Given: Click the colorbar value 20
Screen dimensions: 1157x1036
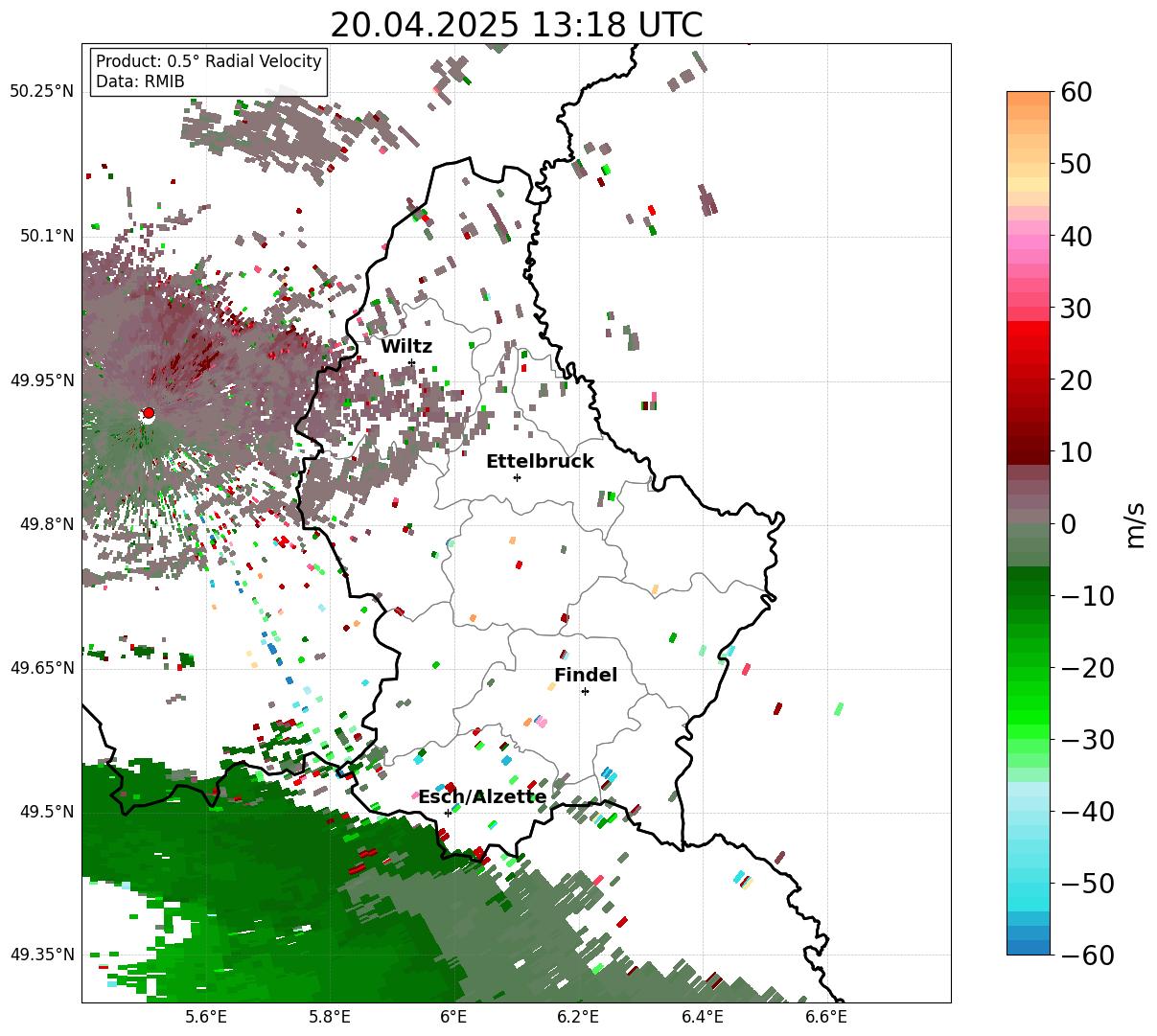Looking at the screenshot, I should (1076, 380).
